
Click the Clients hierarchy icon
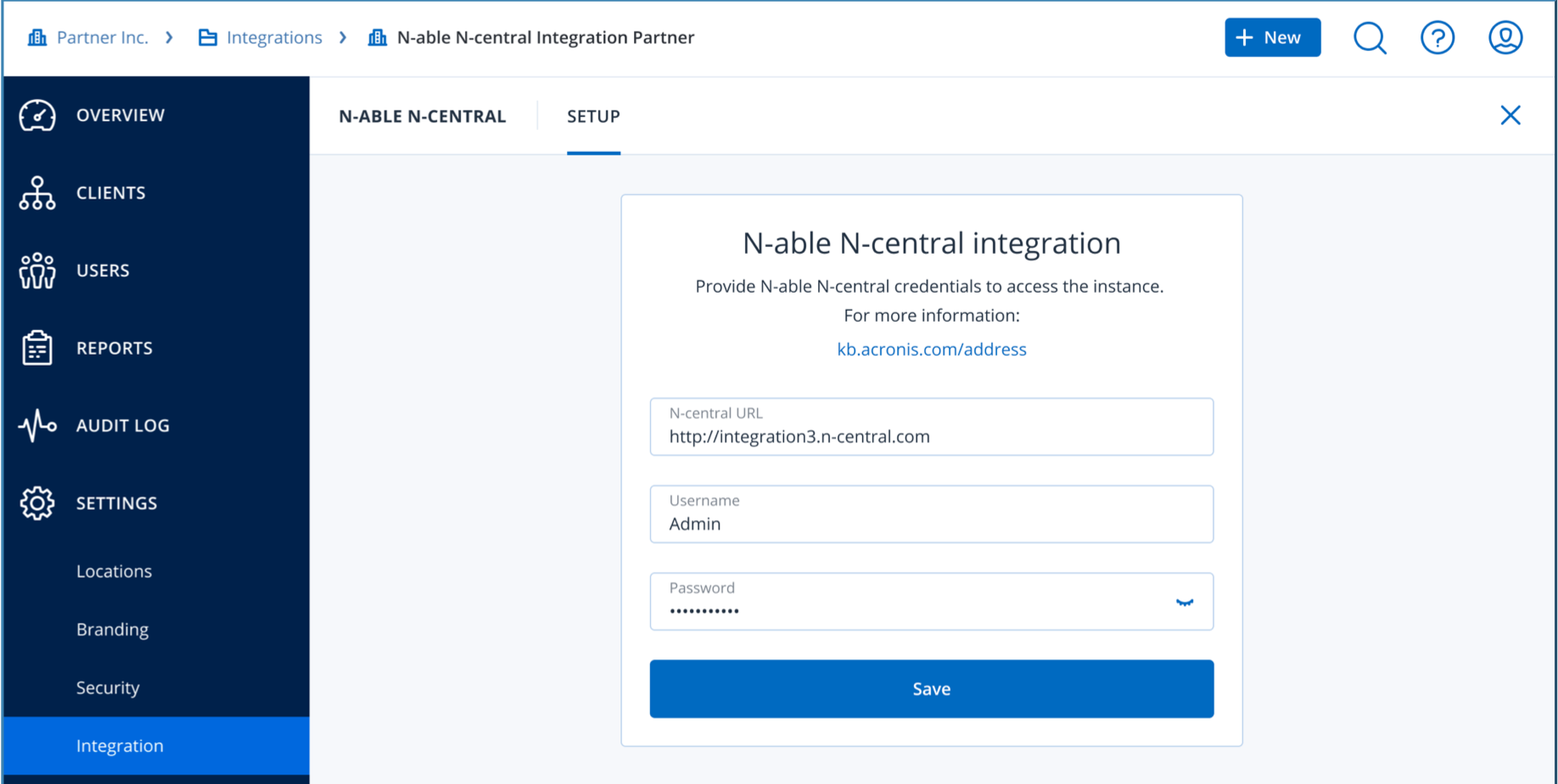(37, 193)
